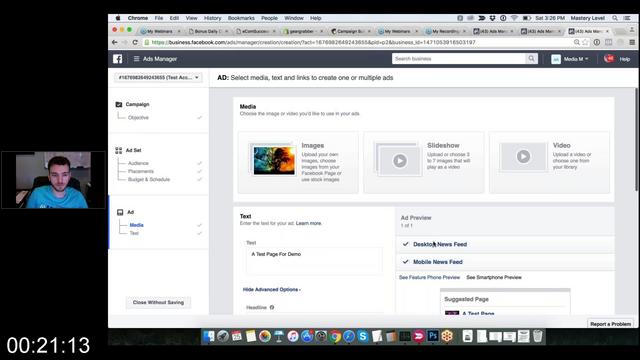This screenshot has height=360, width=640.
Task: Select Placements in the sidebar
Action: [x=141, y=171]
